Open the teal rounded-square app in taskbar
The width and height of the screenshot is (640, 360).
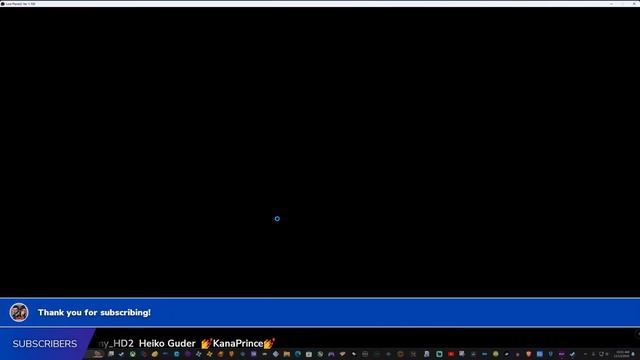[439, 354]
